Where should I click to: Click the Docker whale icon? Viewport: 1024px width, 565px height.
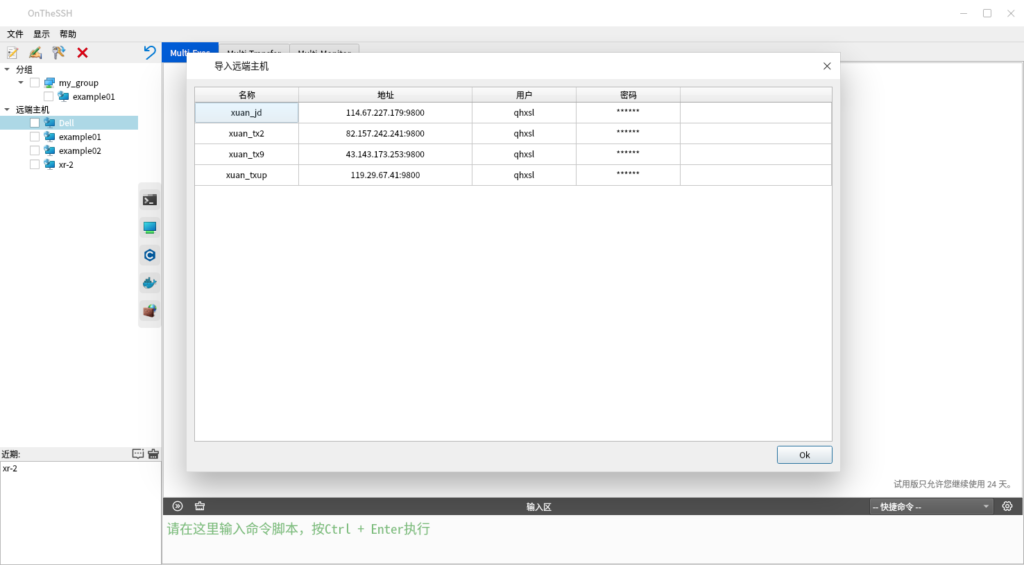[149, 283]
